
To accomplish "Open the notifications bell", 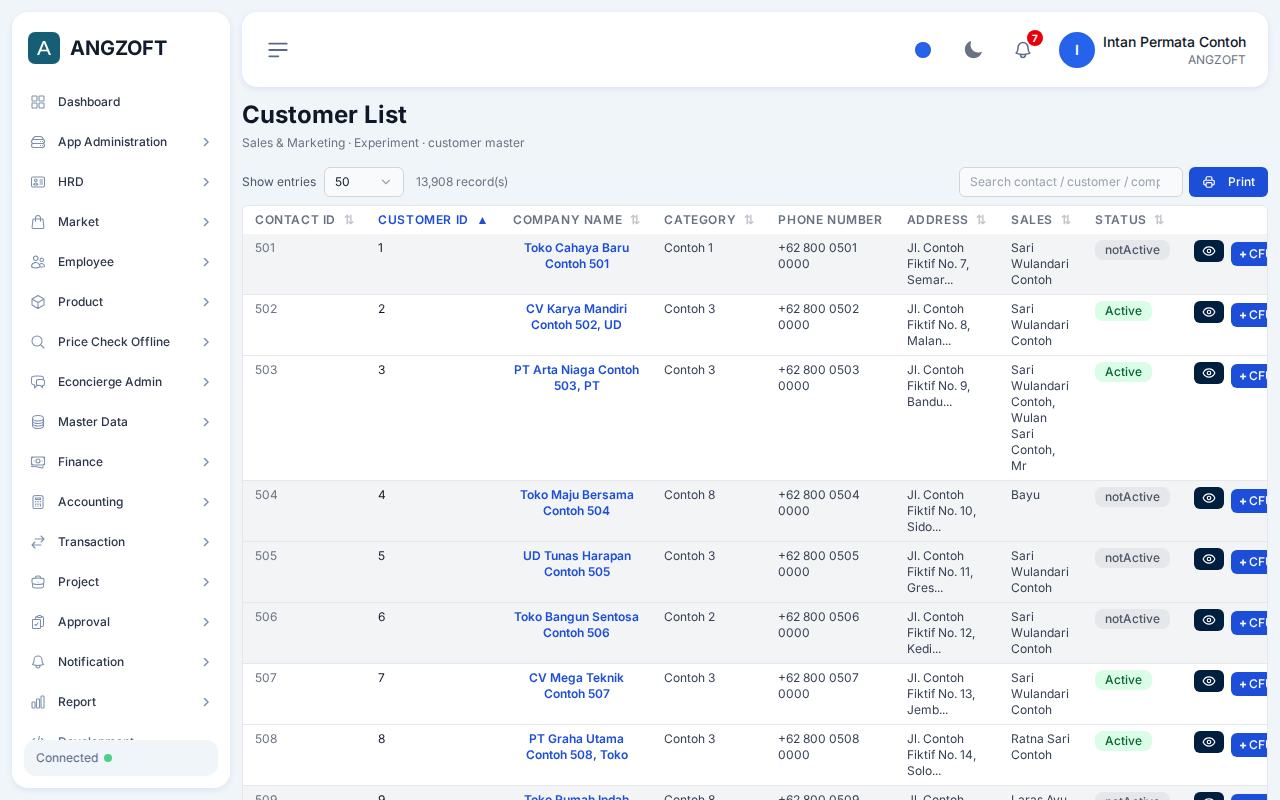I will tap(1023, 50).
